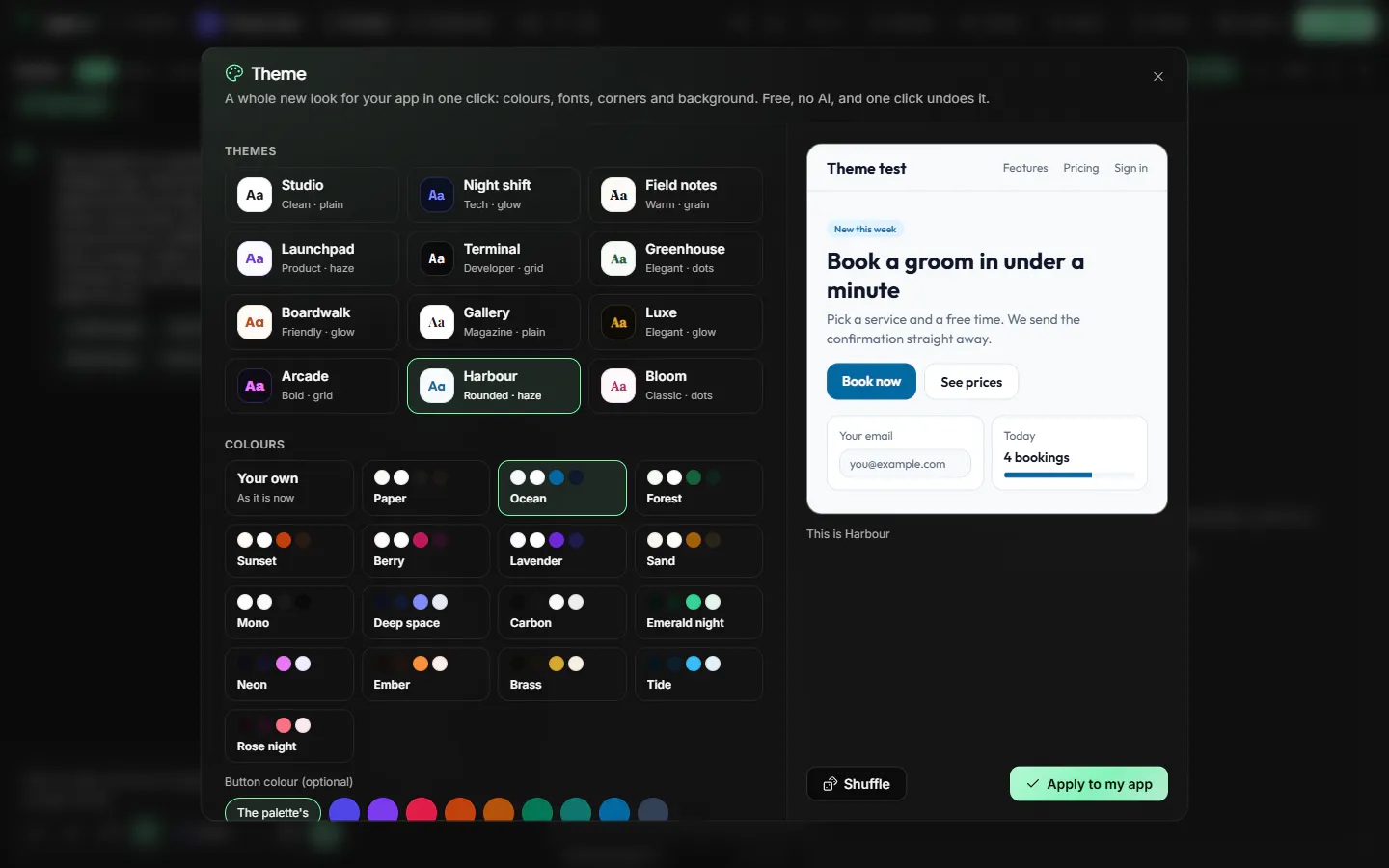The height and width of the screenshot is (868, 1389).
Task: Pick the Luxe elegant glow theme
Action: point(675,322)
